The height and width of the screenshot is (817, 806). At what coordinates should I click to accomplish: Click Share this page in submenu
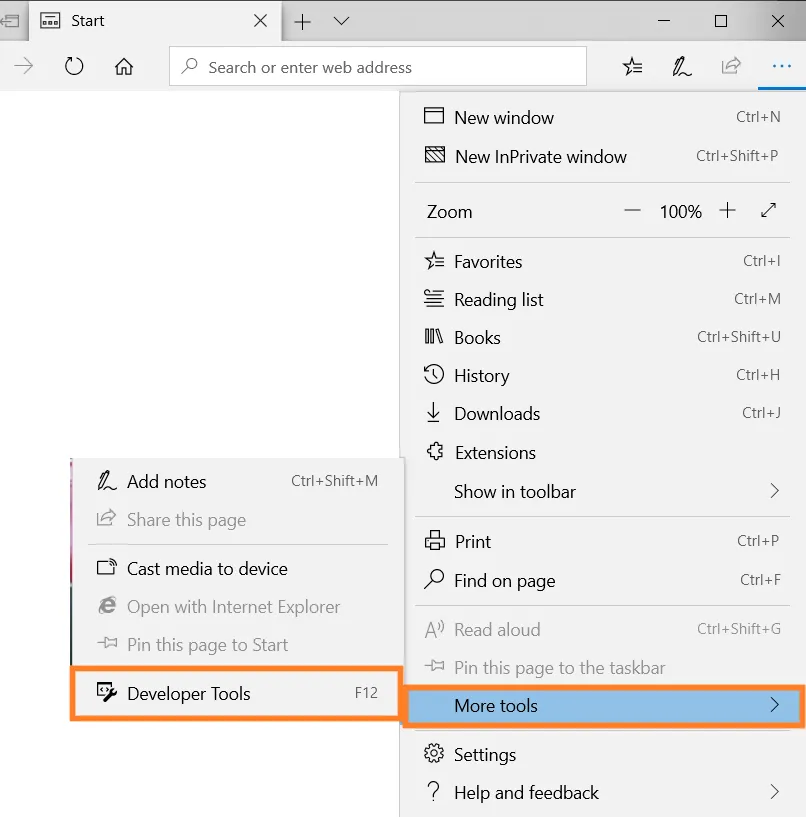pos(238,519)
